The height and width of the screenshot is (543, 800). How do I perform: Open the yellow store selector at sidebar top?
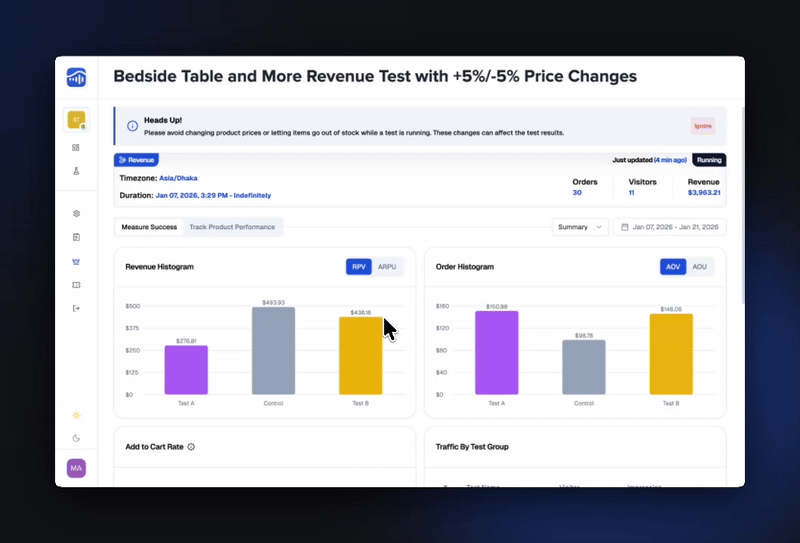coord(76,120)
